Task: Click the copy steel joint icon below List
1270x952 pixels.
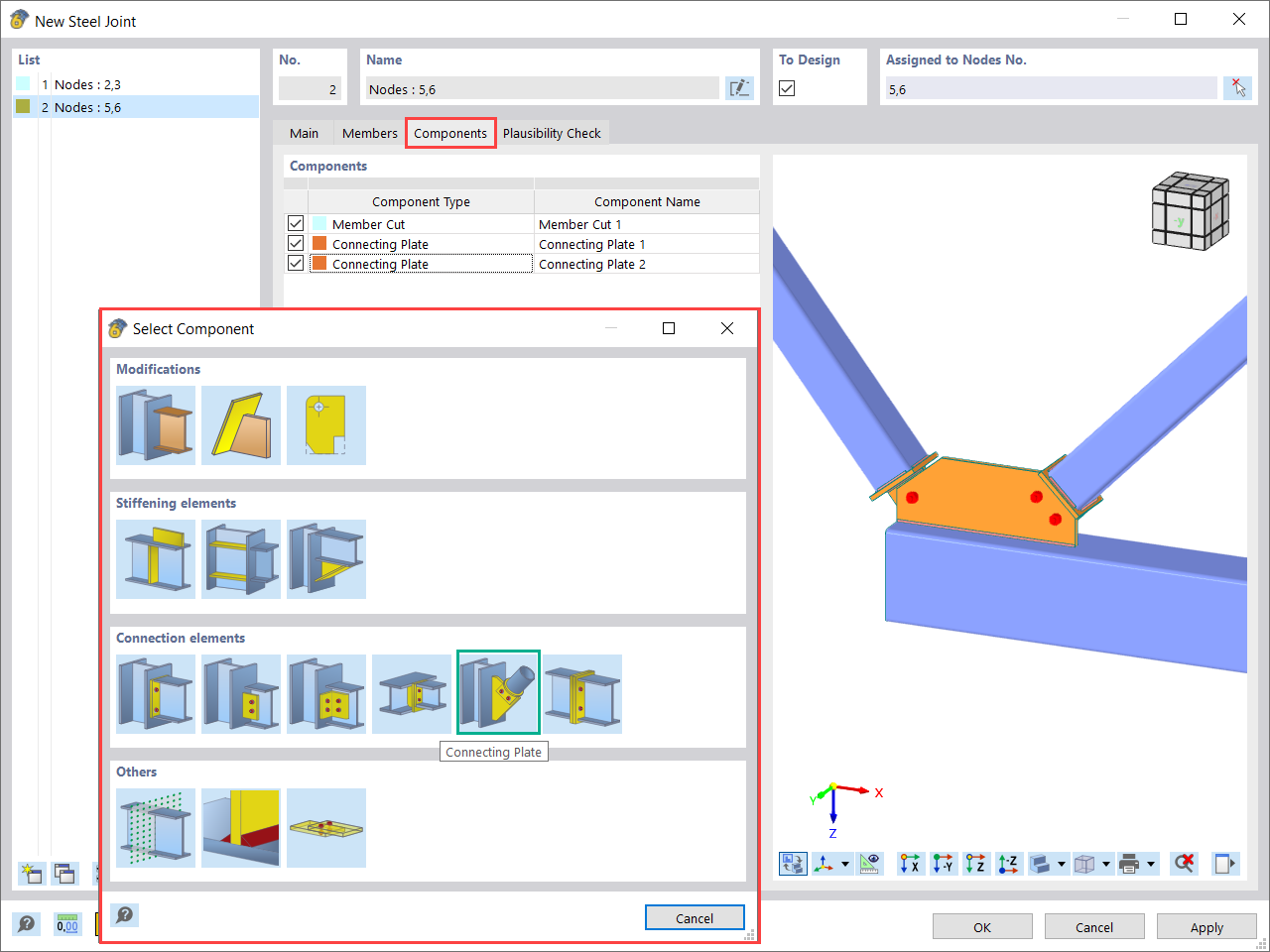Action: coord(64,874)
